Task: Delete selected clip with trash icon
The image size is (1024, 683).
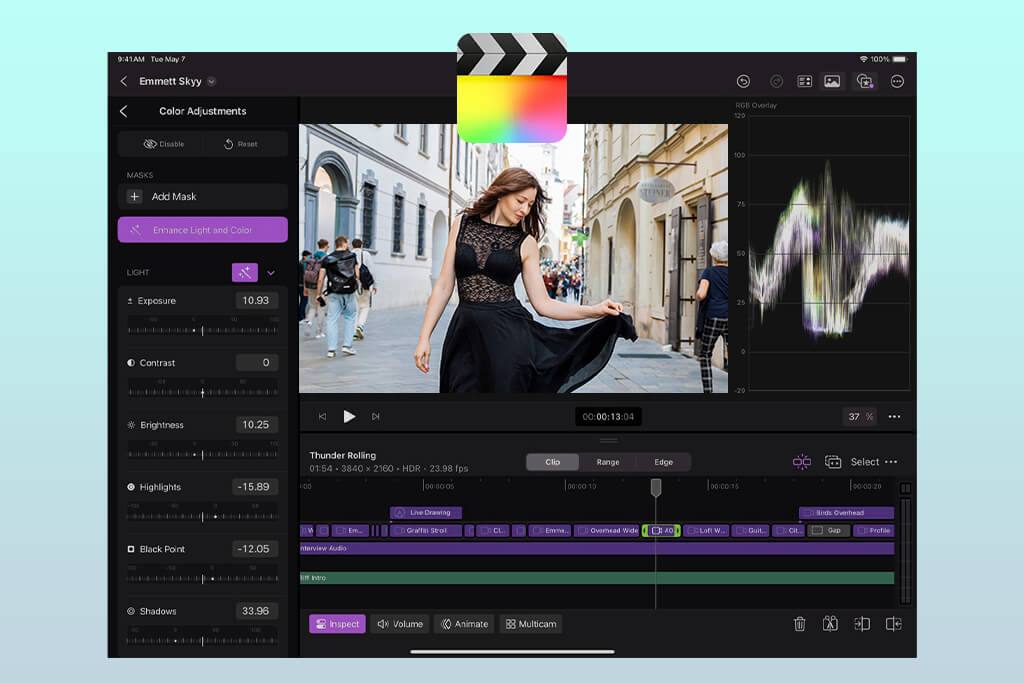Action: [799, 624]
